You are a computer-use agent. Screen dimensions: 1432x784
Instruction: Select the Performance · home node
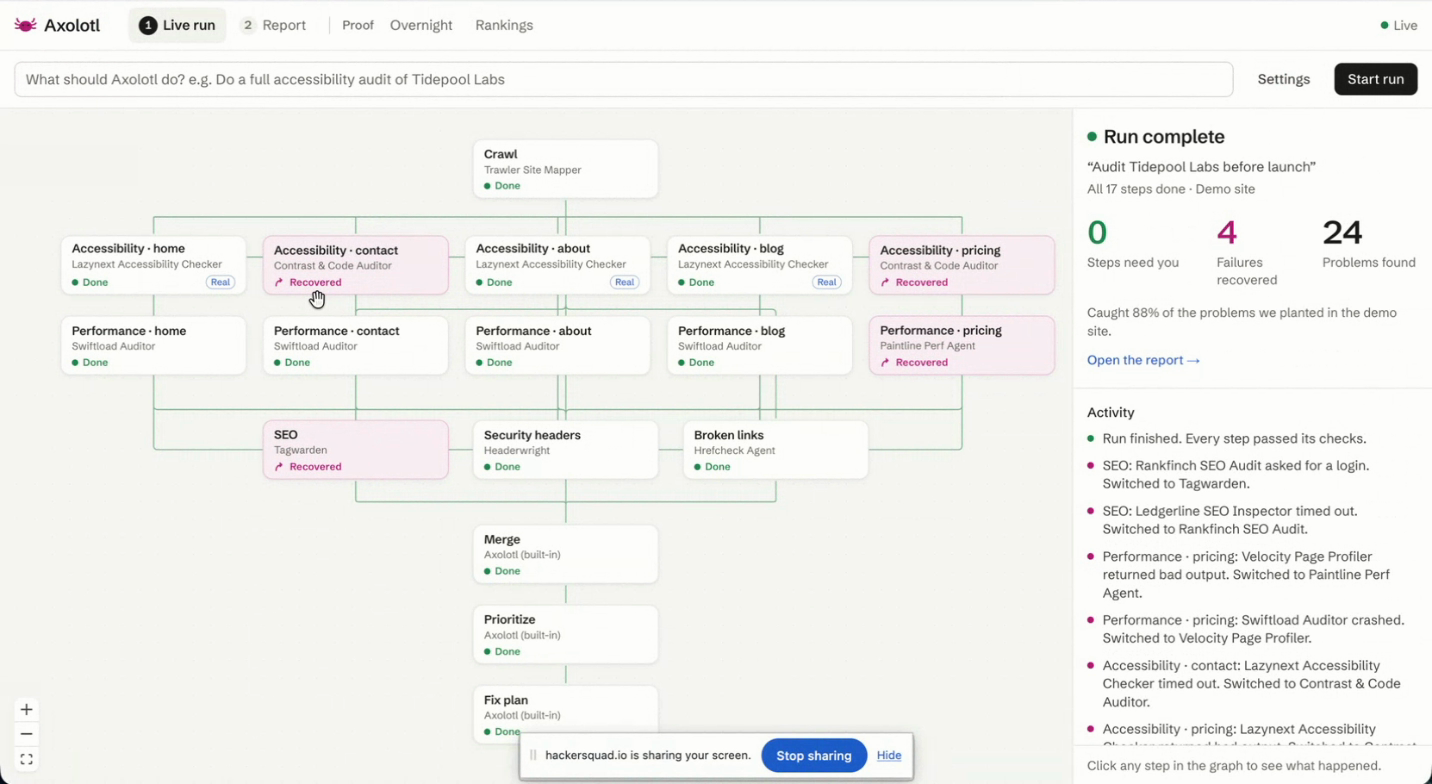(153, 346)
